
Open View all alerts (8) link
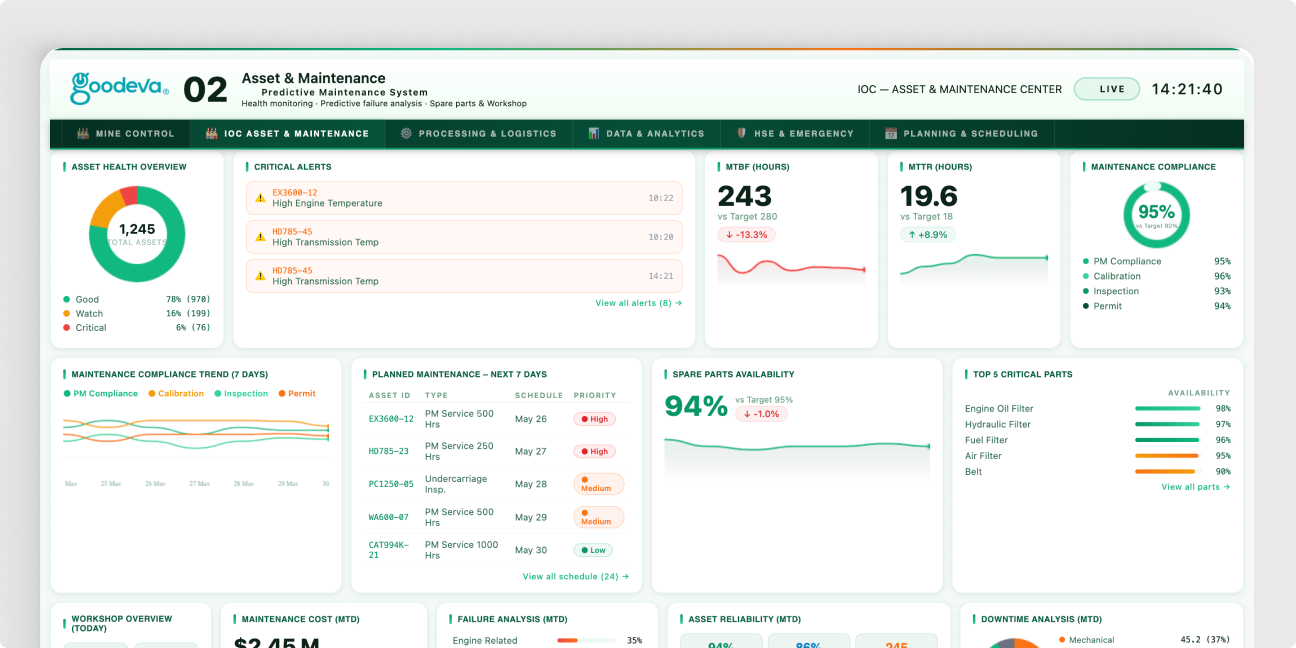(638, 303)
